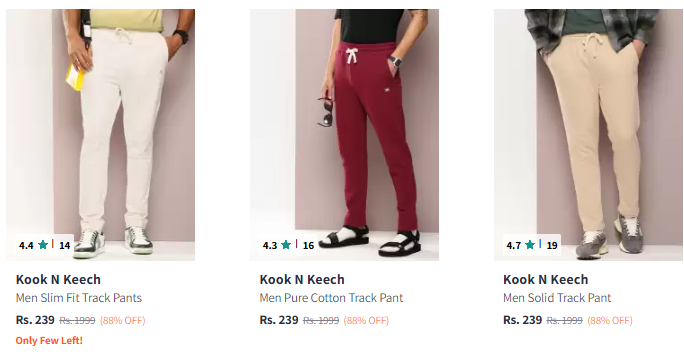Click the 16 reviews count badge
This screenshot has width=684, height=362.
[x=308, y=246]
